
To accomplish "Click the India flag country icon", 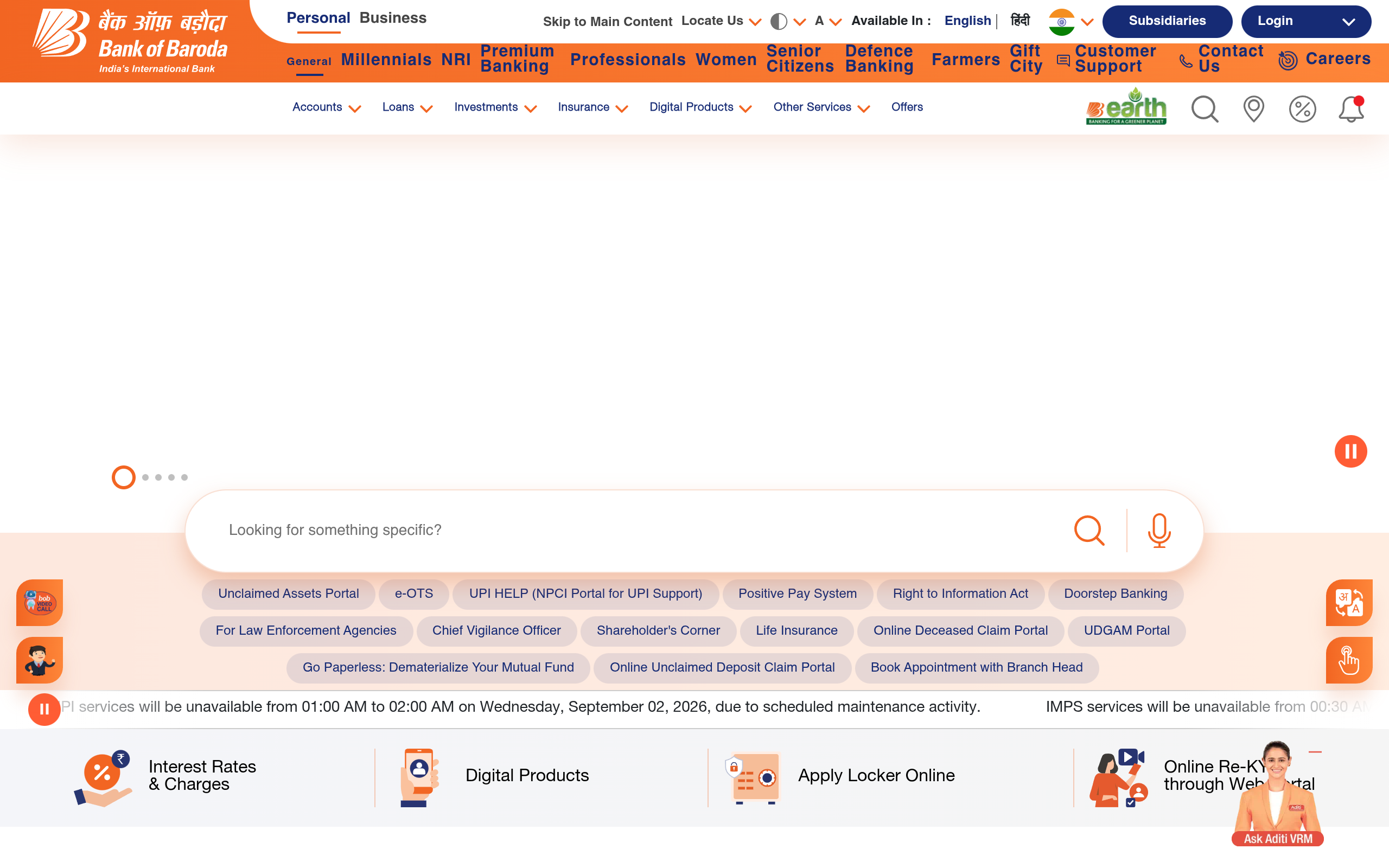I will pyautogui.click(x=1061, y=22).
